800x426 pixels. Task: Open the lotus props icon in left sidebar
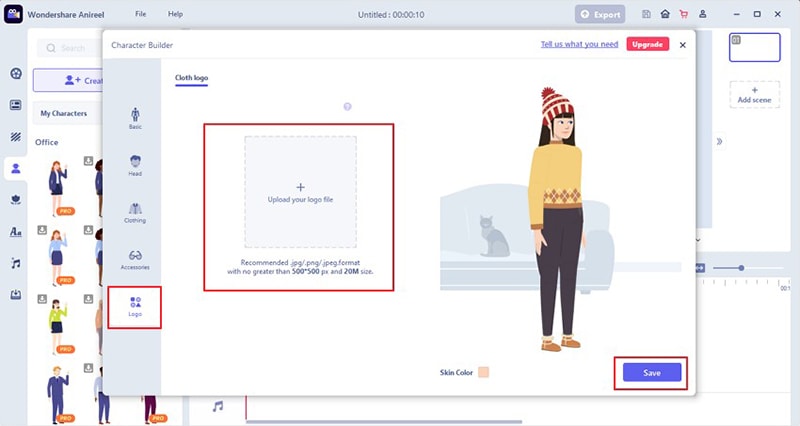[x=16, y=200]
